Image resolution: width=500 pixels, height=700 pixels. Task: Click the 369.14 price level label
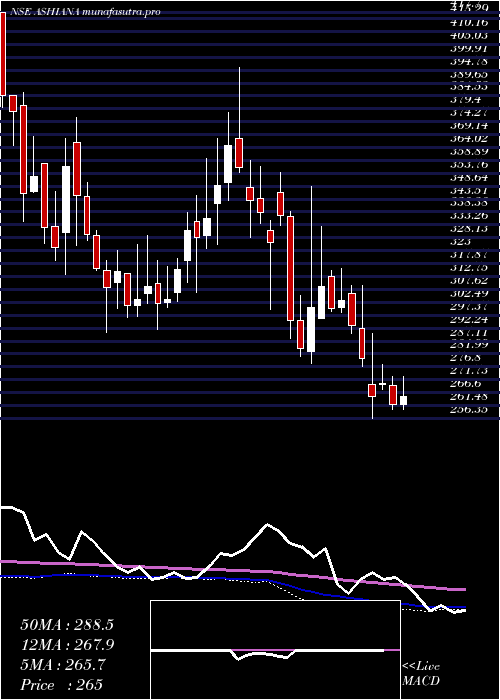coord(471,125)
